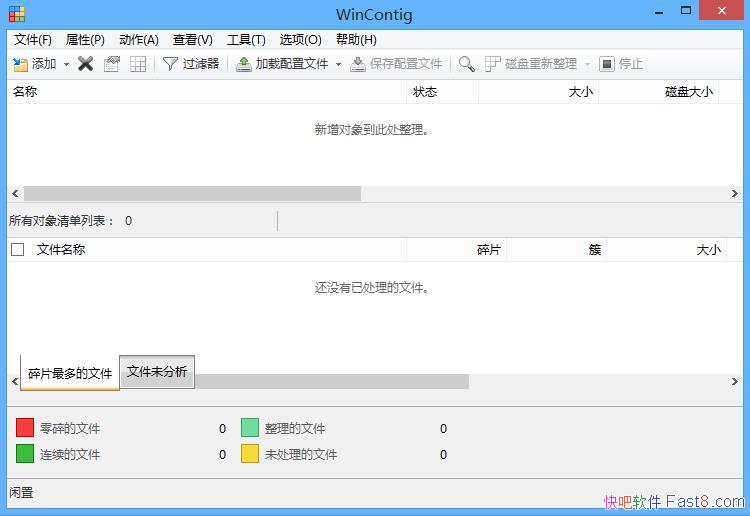Open the 文件(F) menu

tap(33, 40)
